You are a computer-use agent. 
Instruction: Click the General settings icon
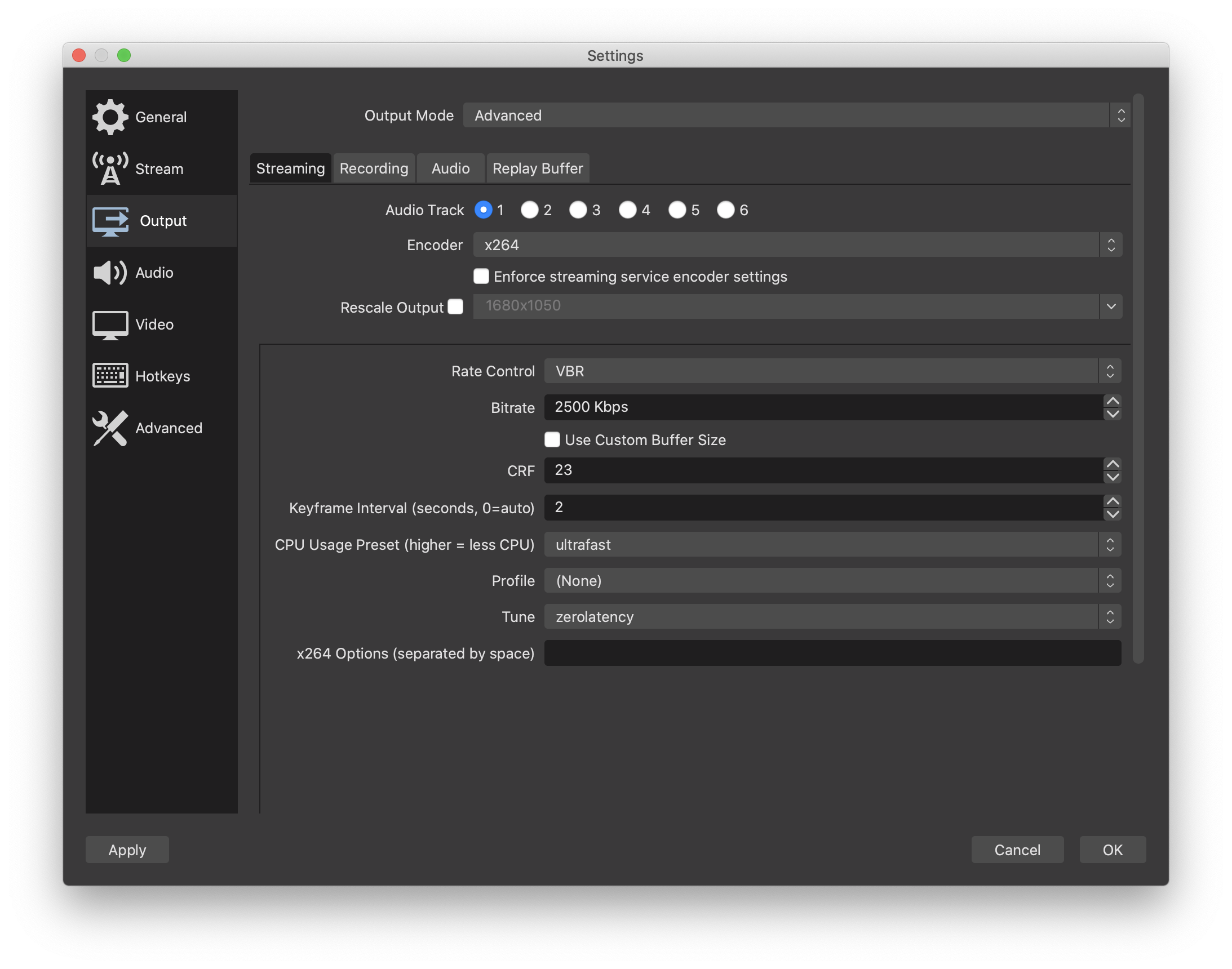110,115
